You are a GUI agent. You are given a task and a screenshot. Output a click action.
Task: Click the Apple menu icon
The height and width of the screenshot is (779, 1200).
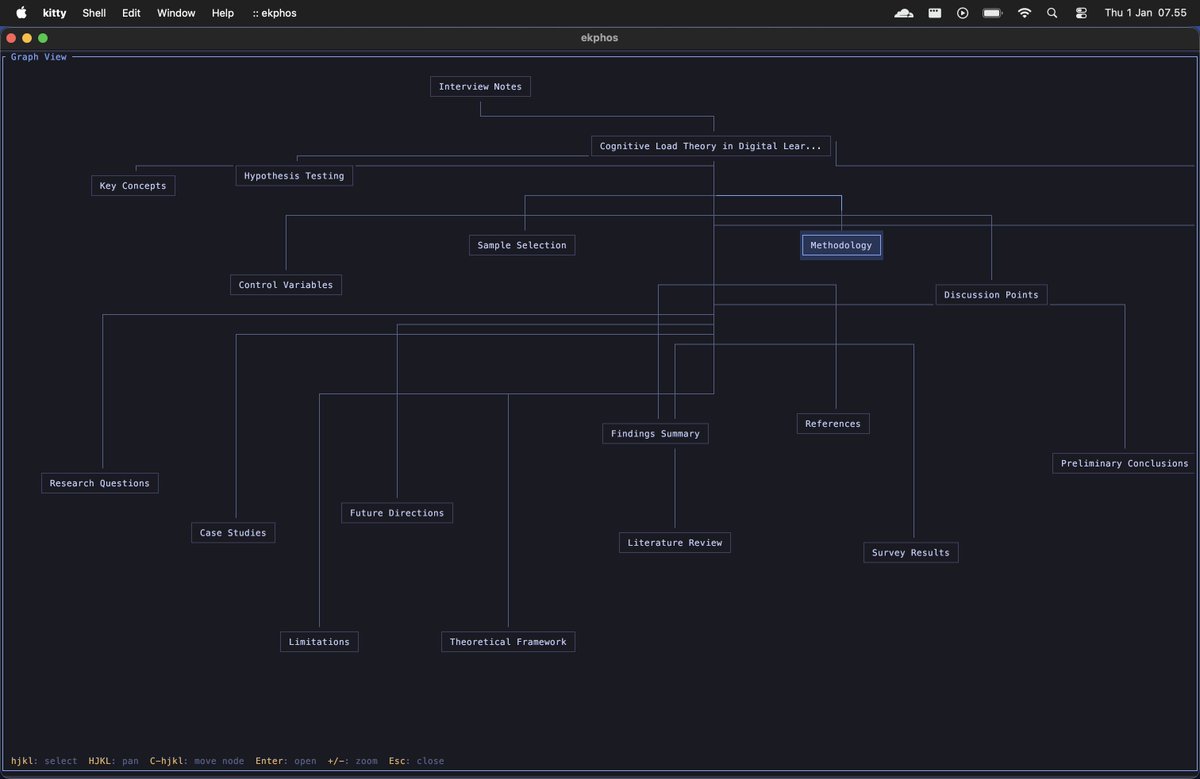tap(22, 13)
